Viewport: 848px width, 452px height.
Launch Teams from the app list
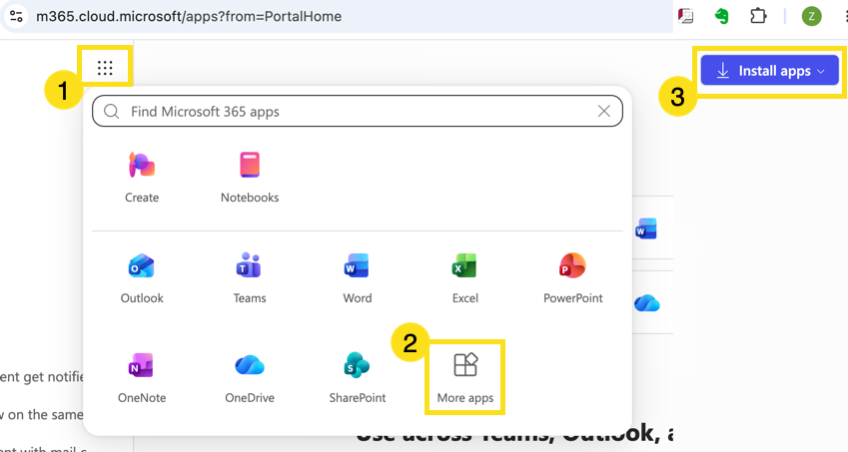pos(249,278)
